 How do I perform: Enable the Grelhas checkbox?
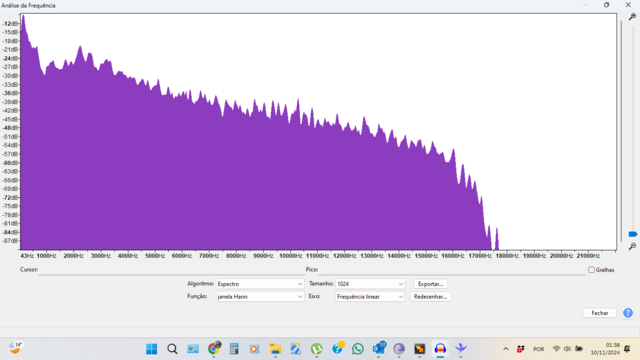591,270
